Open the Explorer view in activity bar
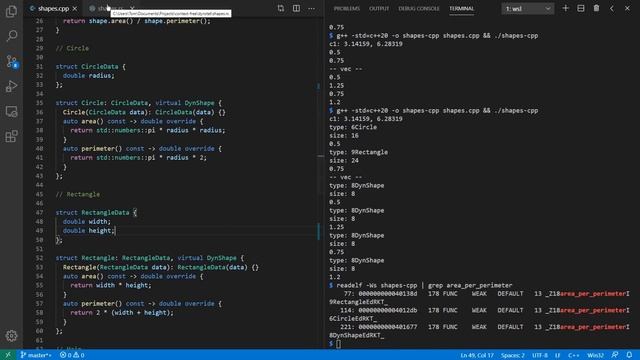This screenshot has width=640, height=360. click(x=11, y=11)
